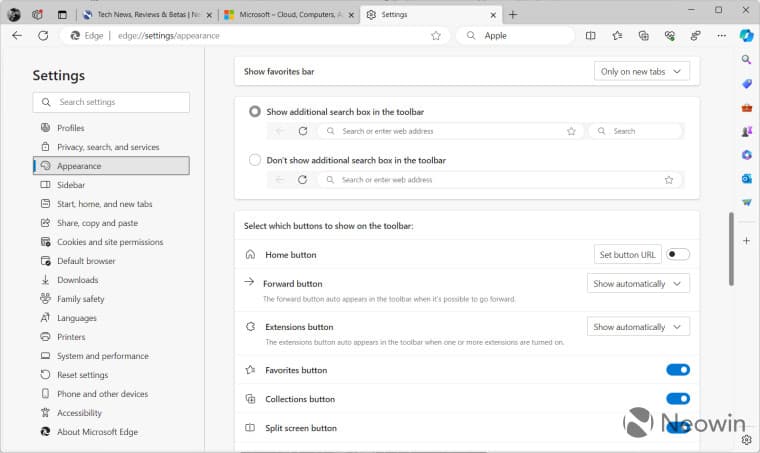
Task: Click the Set button URL button
Action: click(627, 254)
